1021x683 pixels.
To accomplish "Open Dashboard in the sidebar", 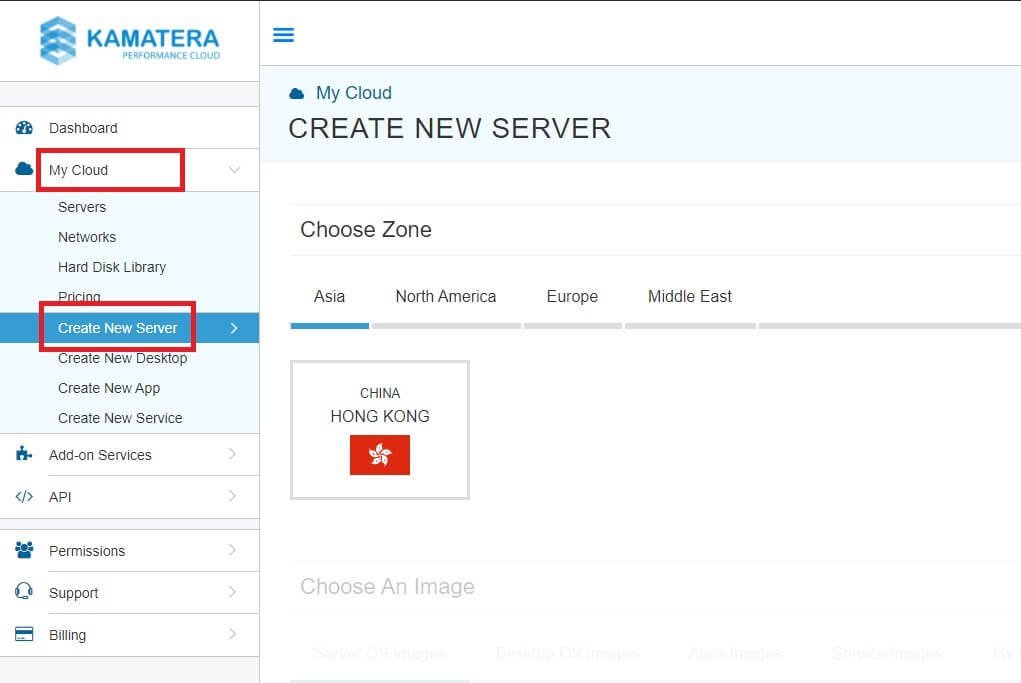I will [x=130, y=128].
